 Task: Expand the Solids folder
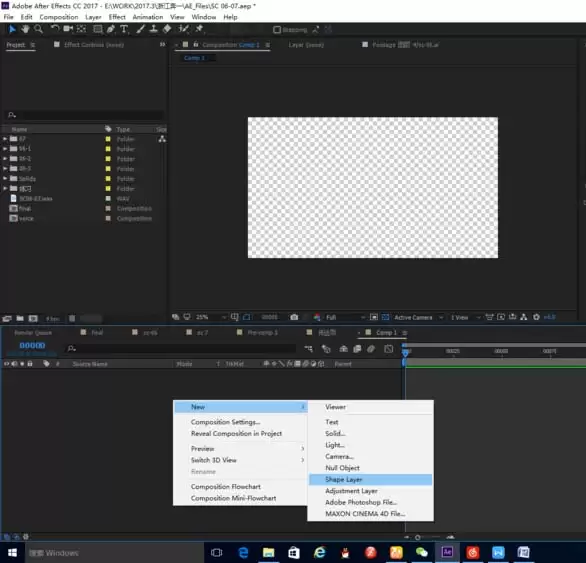tap(5, 178)
